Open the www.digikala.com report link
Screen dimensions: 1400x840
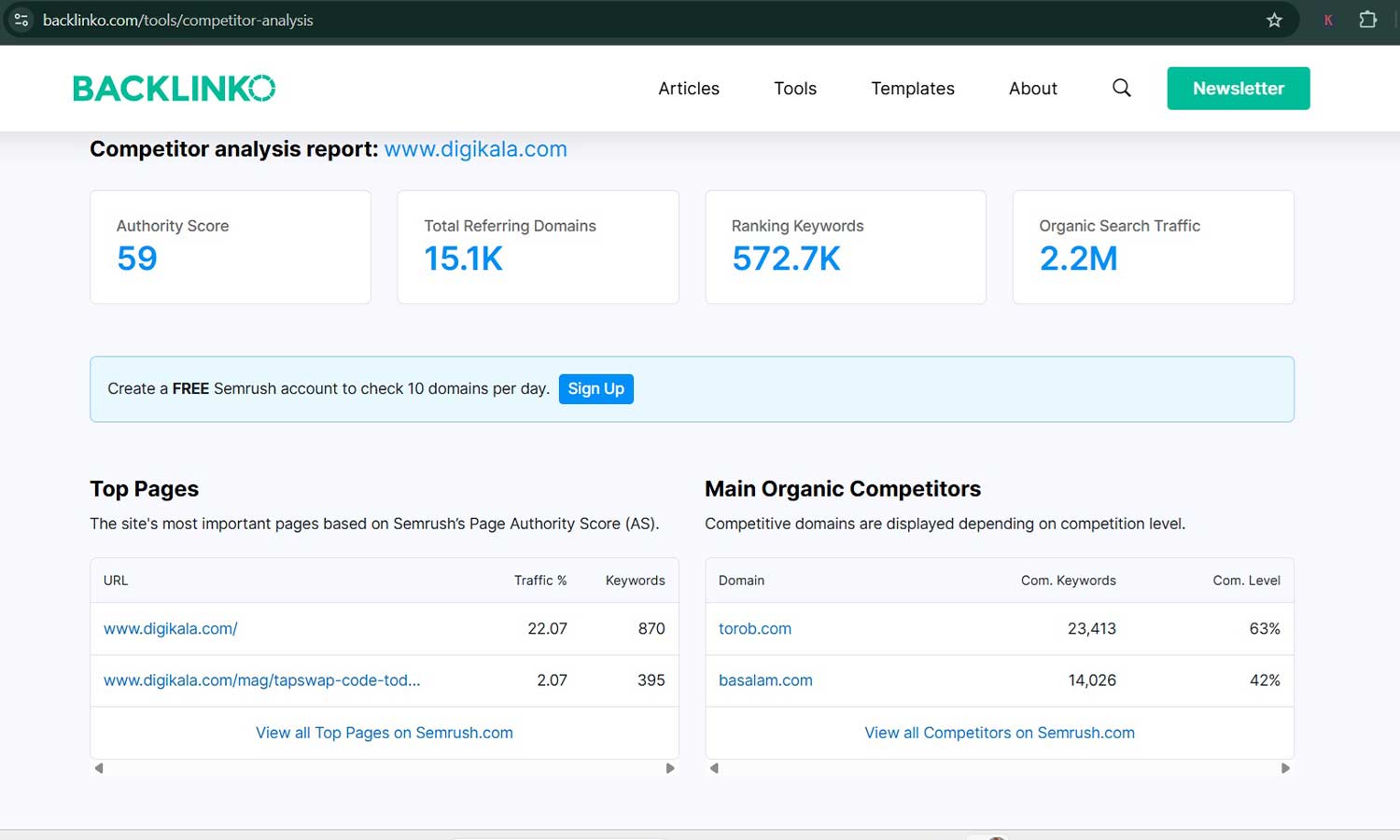click(x=476, y=149)
